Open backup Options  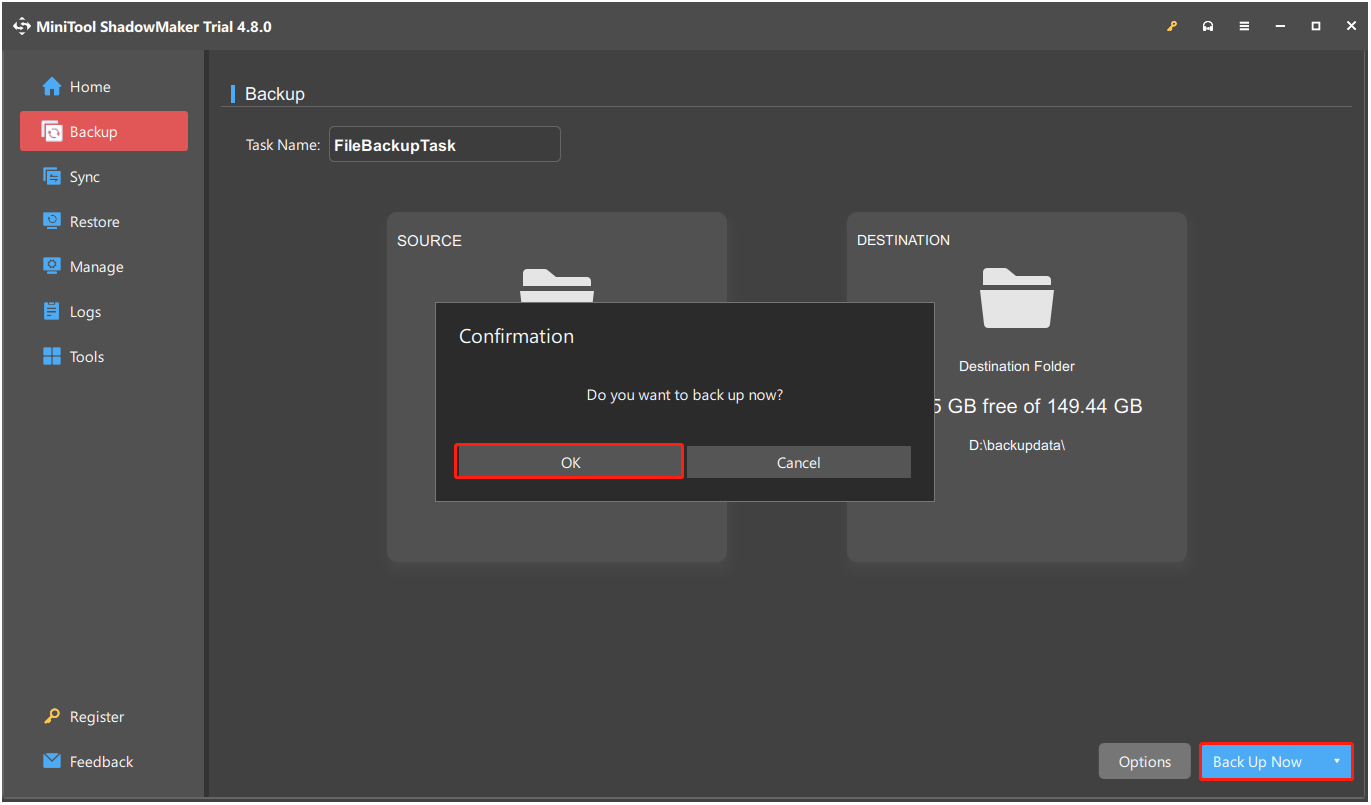1144,761
